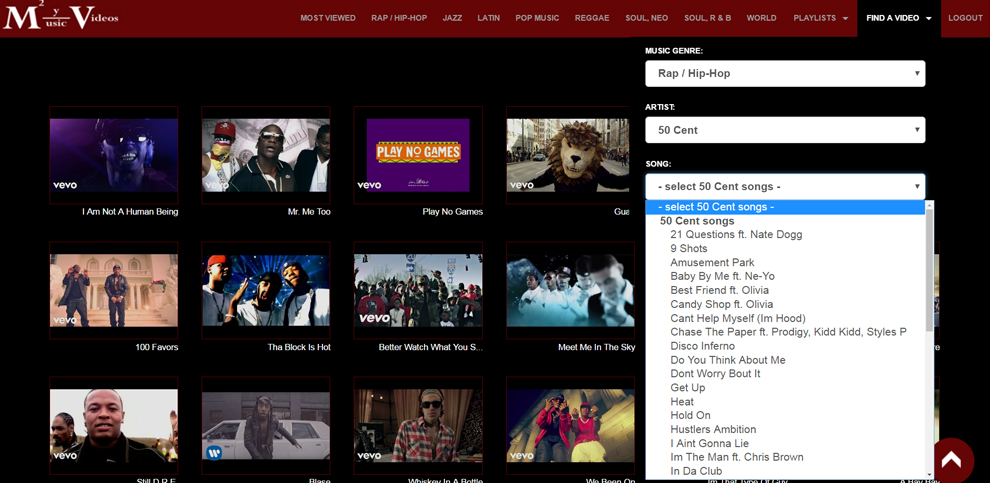Click the Song select box
The image size is (990, 483).
(785, 187)
